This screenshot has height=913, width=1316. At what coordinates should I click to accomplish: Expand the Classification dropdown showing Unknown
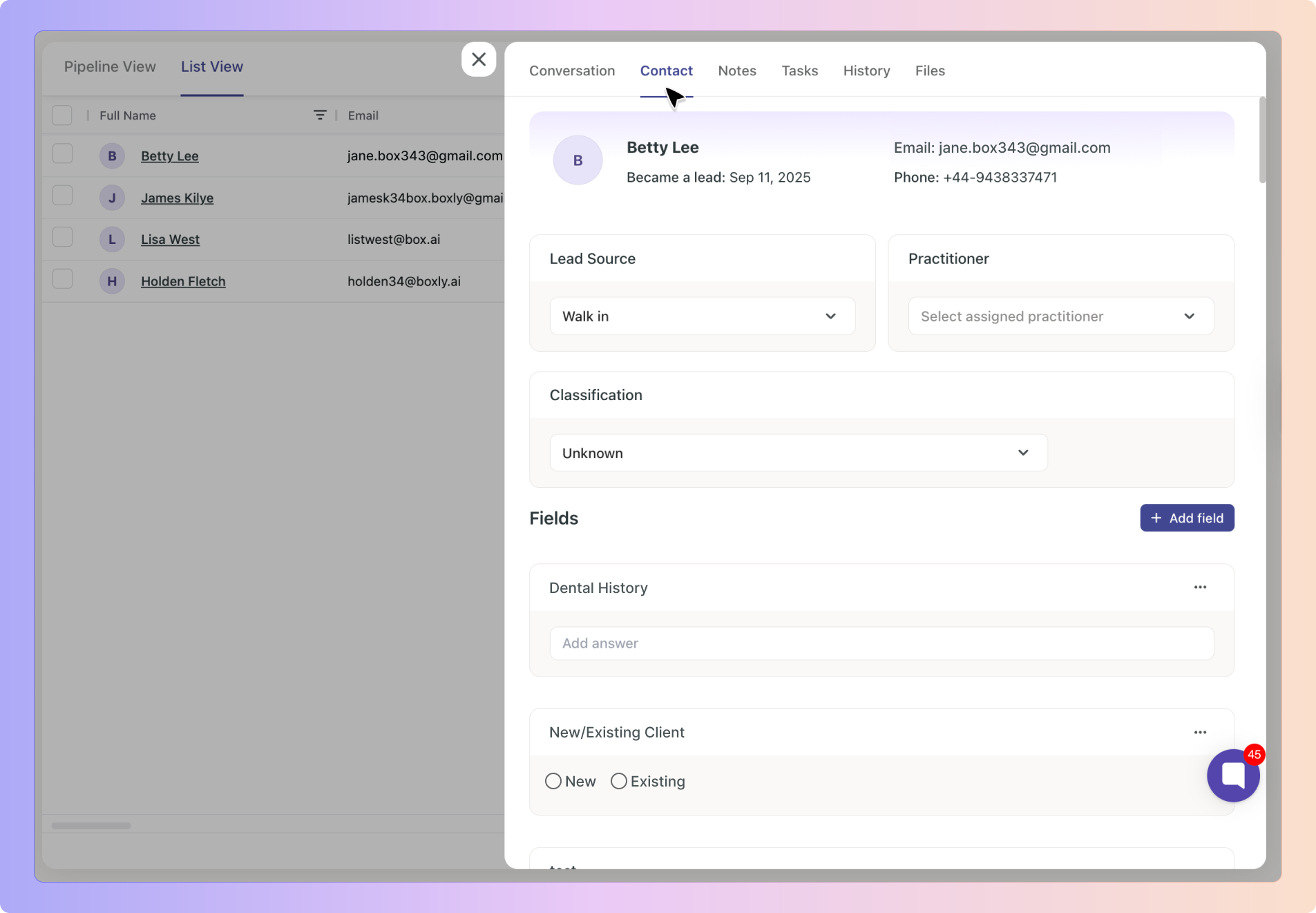(x=798, y=453)
